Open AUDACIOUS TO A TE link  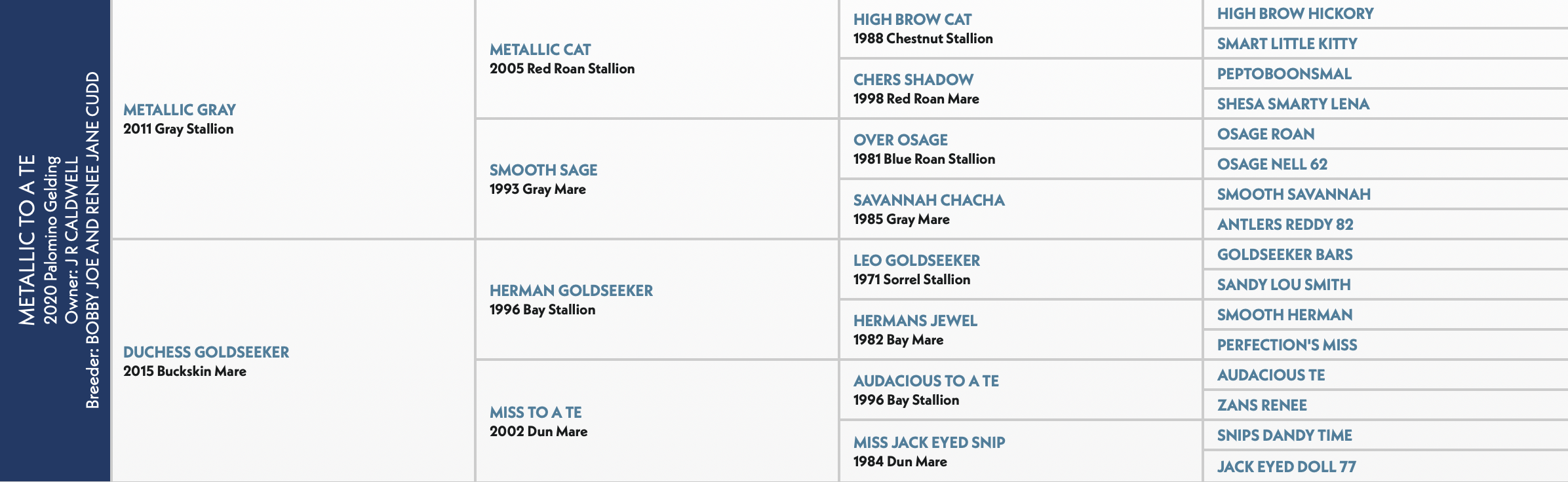926,380
